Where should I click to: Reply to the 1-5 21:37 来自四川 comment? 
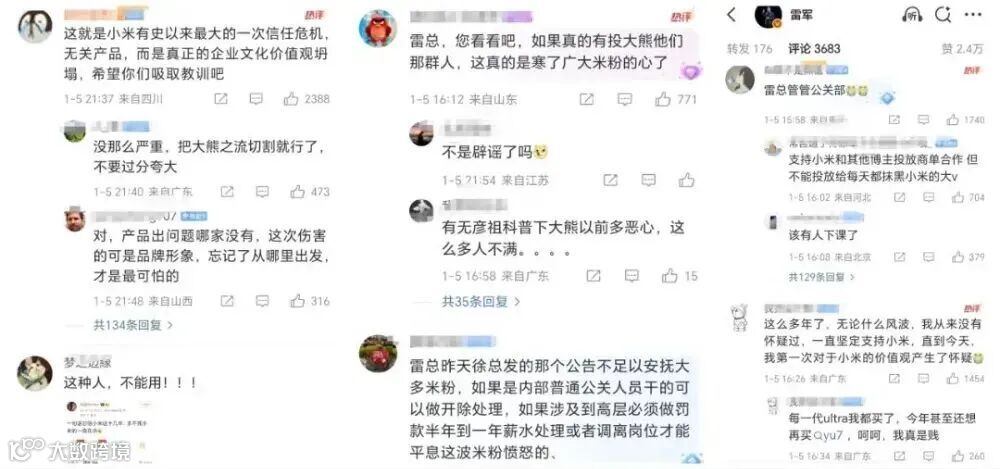256,99
